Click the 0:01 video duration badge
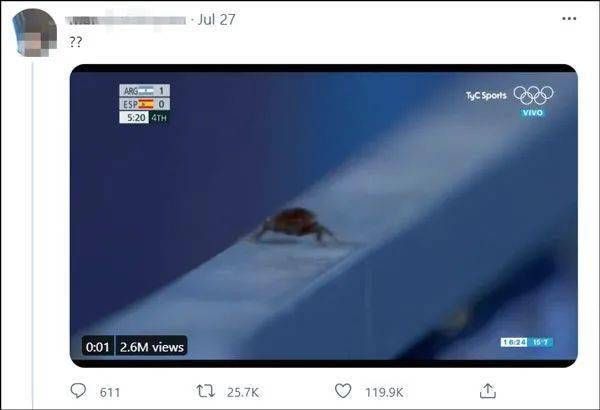Viewport: 600px width, 410px height. 98,347
